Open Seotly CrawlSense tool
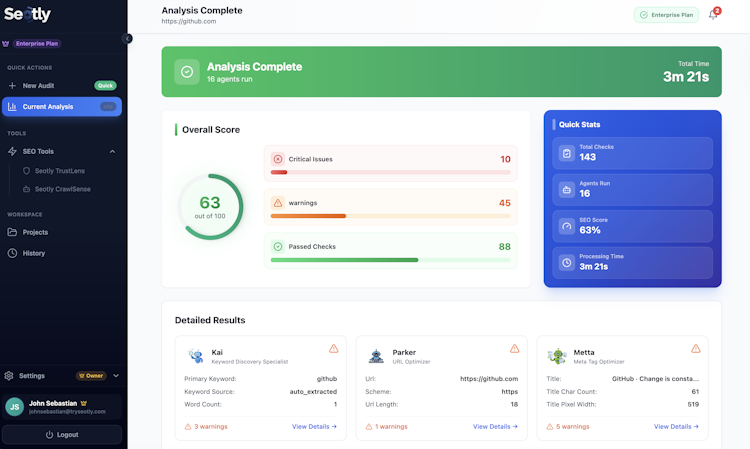This screenshot has height=449, width=750. 63,189
